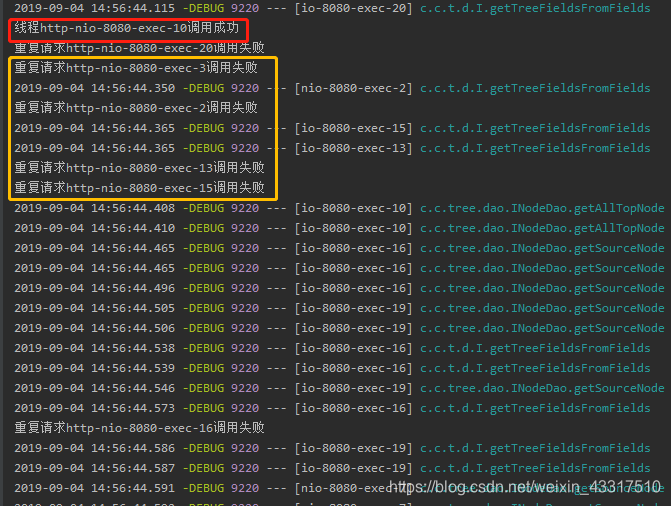Image resolution: width=671 pixels, height=506 pixels.
Task: Click the getAllTopNode line at 14:56:44.408
Action: pos(339,208)
